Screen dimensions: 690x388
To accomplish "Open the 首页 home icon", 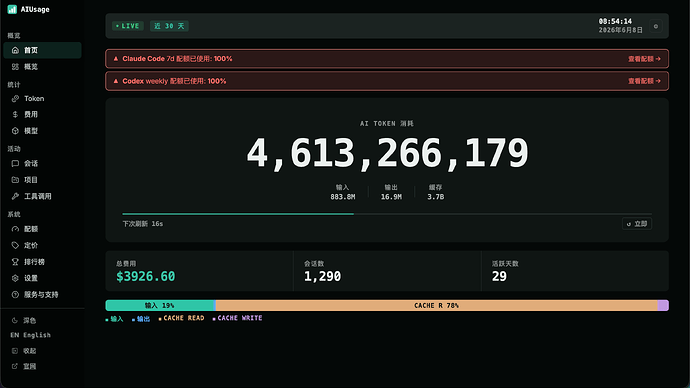I will coord(15,50).
